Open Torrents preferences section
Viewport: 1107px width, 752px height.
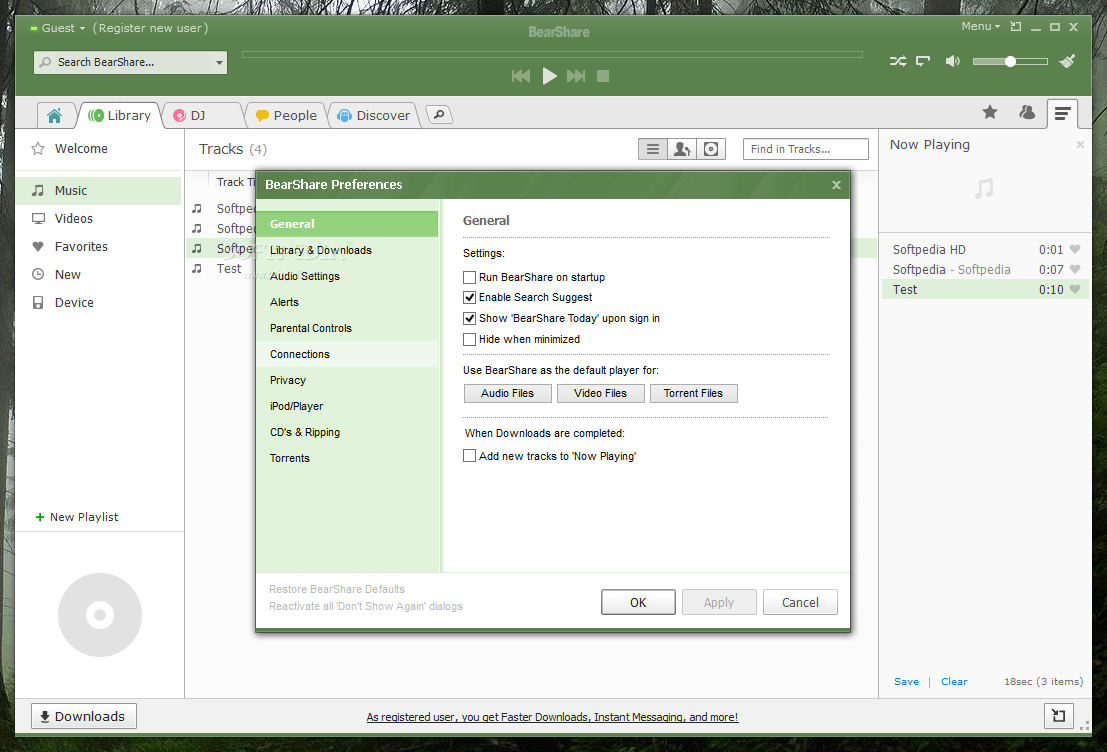coord(348,458)
